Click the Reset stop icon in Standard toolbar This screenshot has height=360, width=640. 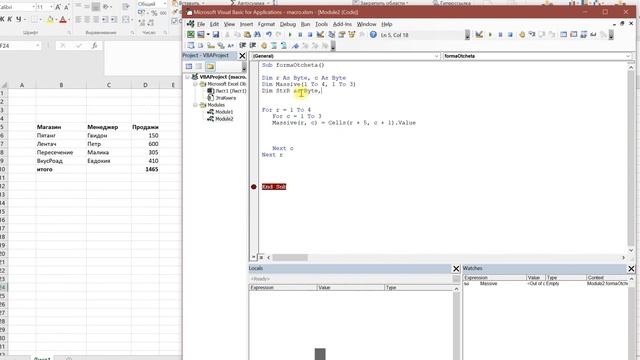point(310,35)
